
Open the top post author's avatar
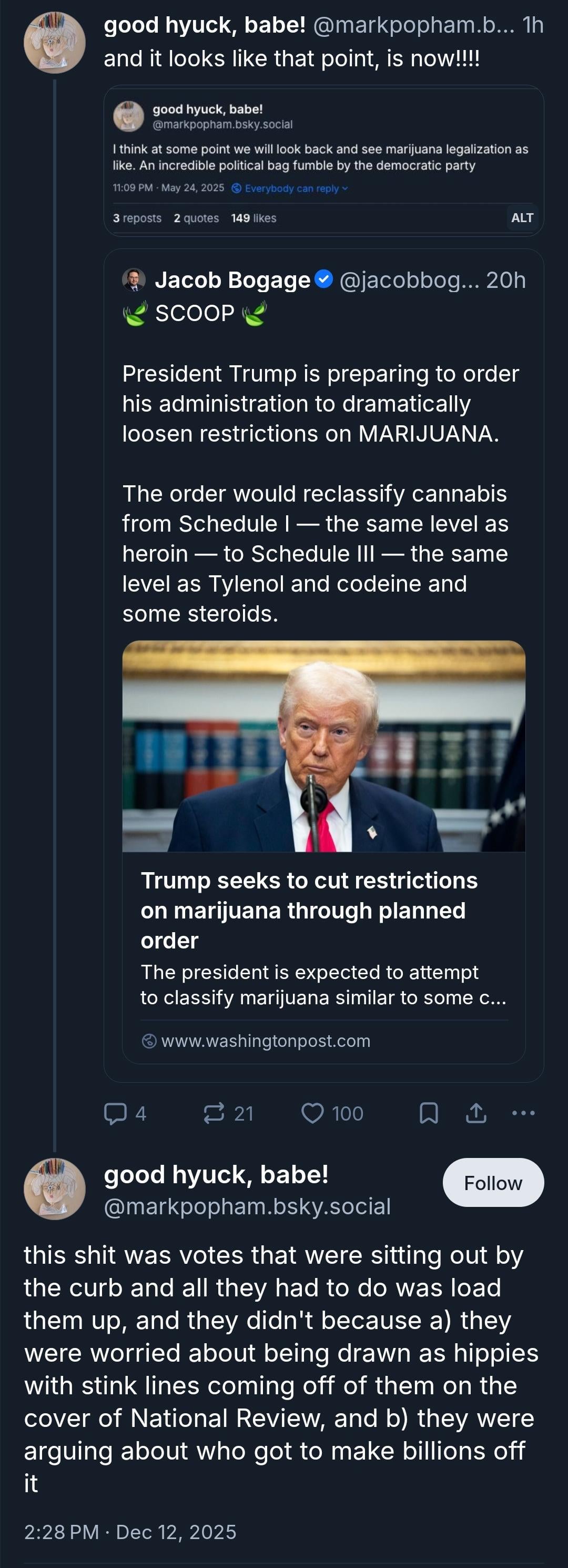(x=54, y=43)
